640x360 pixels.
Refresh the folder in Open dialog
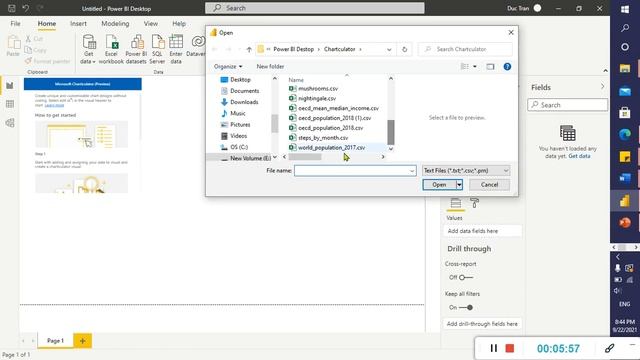click(x=404, y=49)
